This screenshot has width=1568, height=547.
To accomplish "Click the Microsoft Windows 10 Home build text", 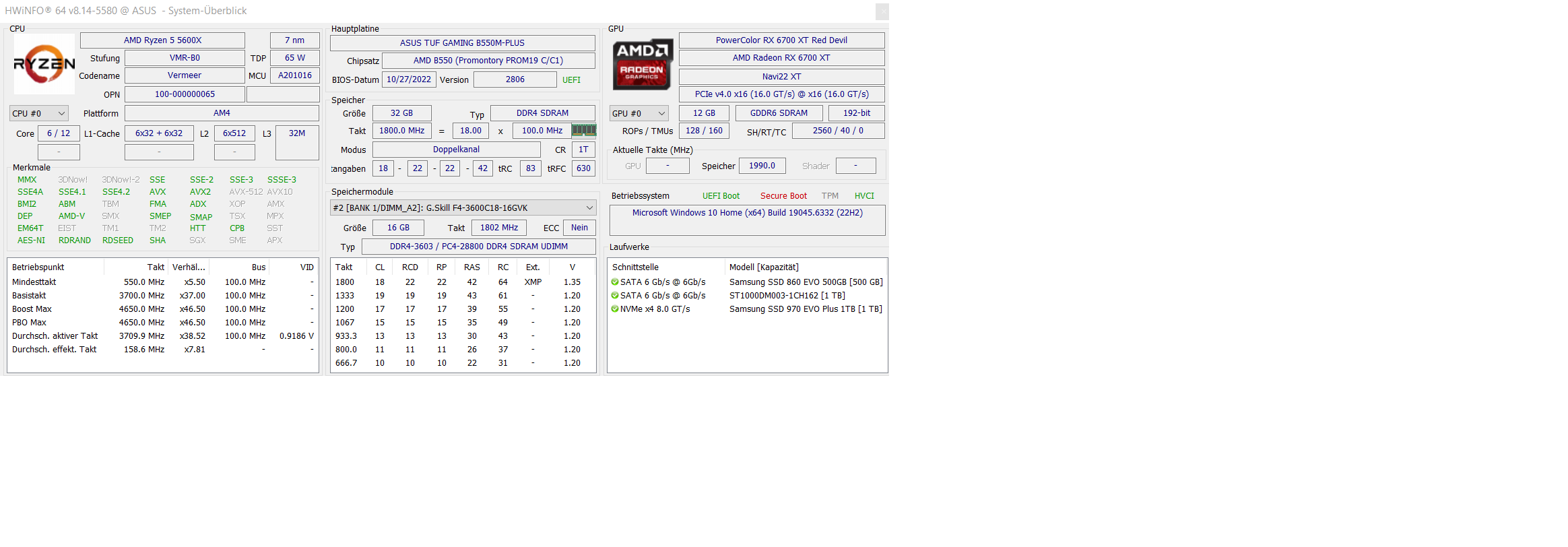I will [x=747, y=213].
